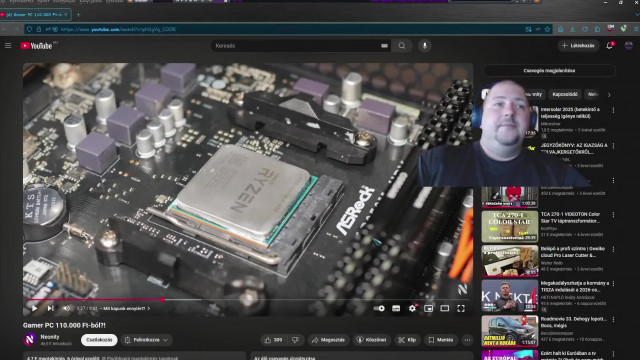The width and height of the screenshot is (640, 360).
Task: Open the player settings gear
Action: pos(412,308)
